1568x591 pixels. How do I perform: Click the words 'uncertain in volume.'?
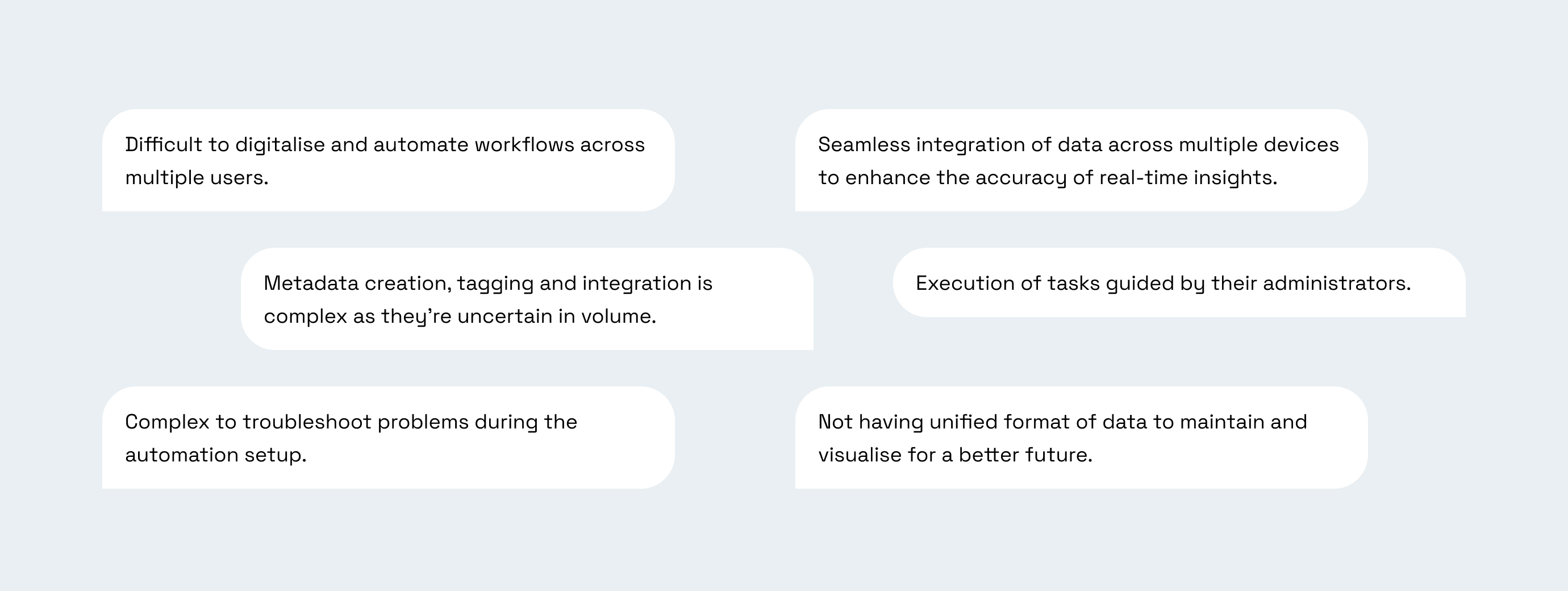click(557, 317)
